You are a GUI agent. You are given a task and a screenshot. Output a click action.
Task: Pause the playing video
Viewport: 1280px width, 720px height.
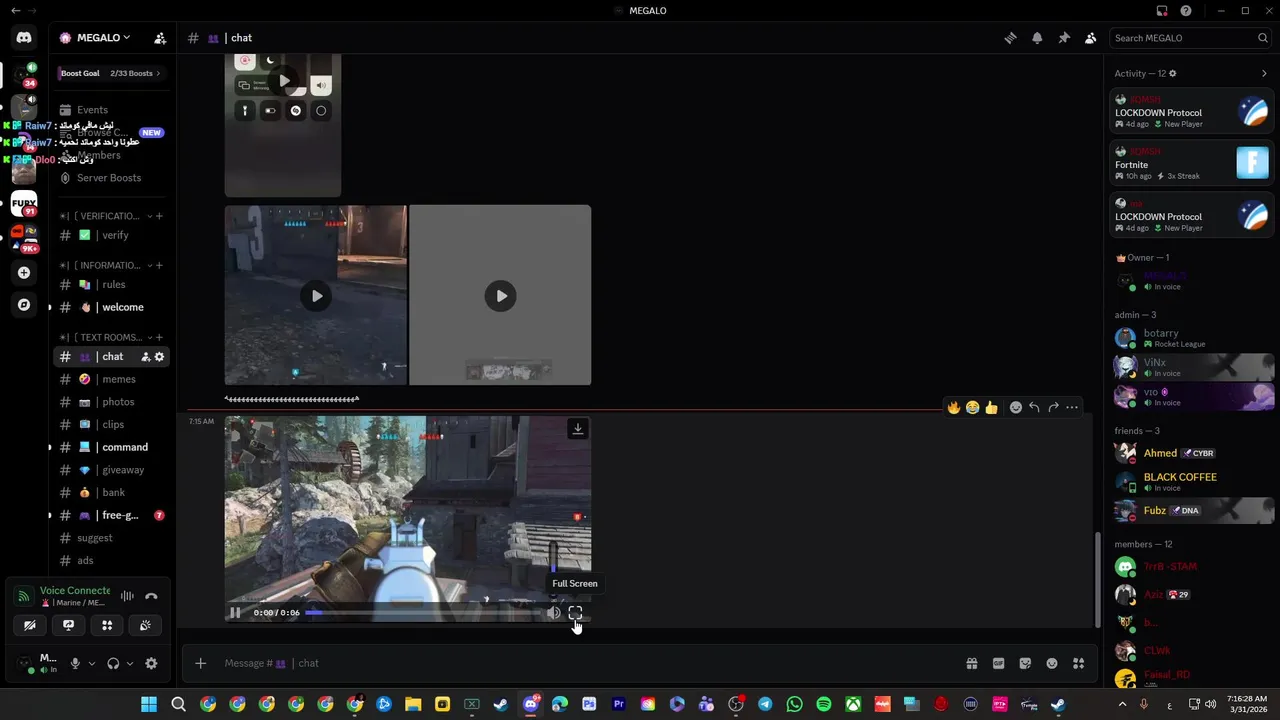(235, 613)
